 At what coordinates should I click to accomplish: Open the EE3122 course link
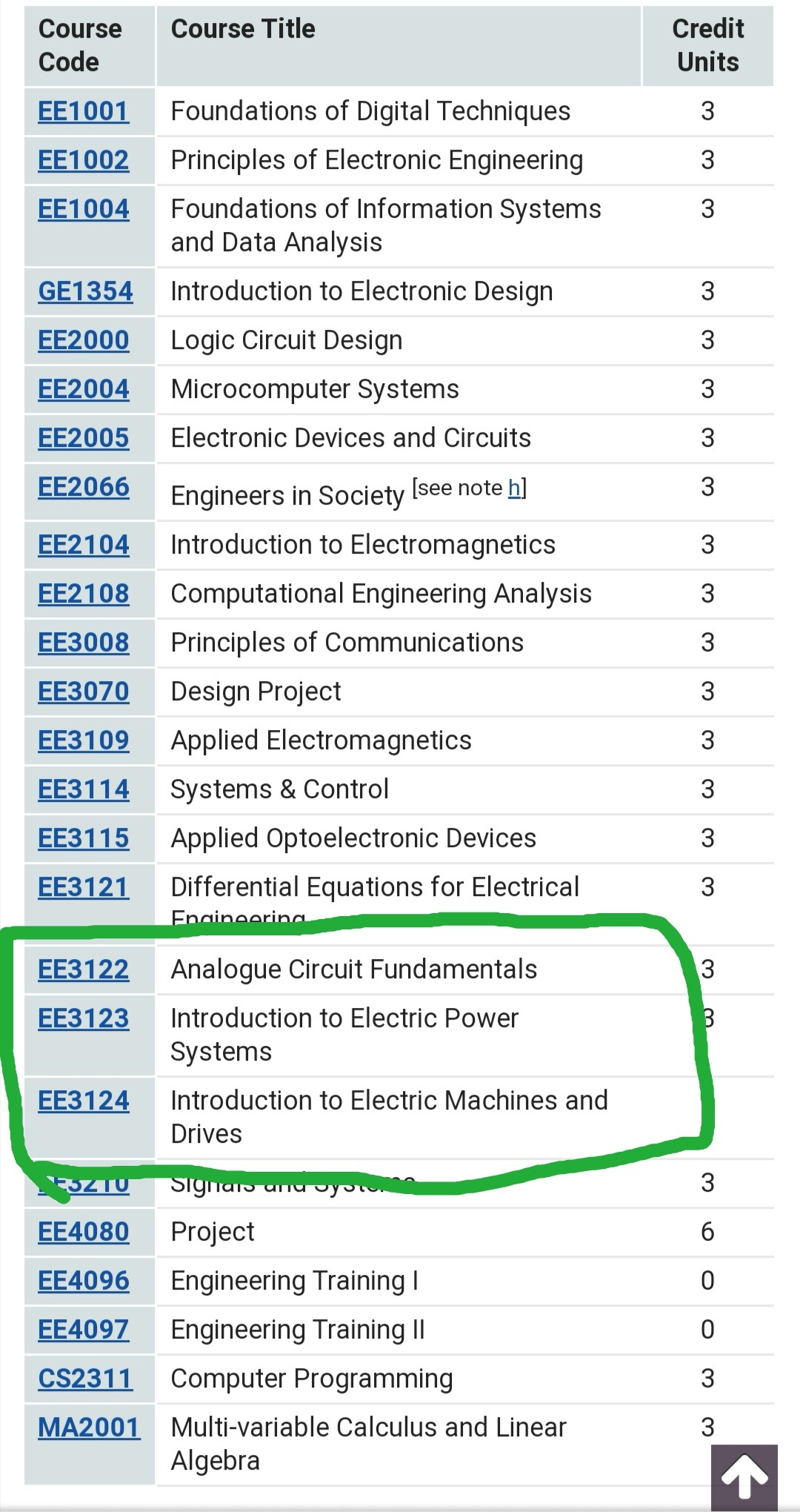pyautogui.click(x=83, y=969)
